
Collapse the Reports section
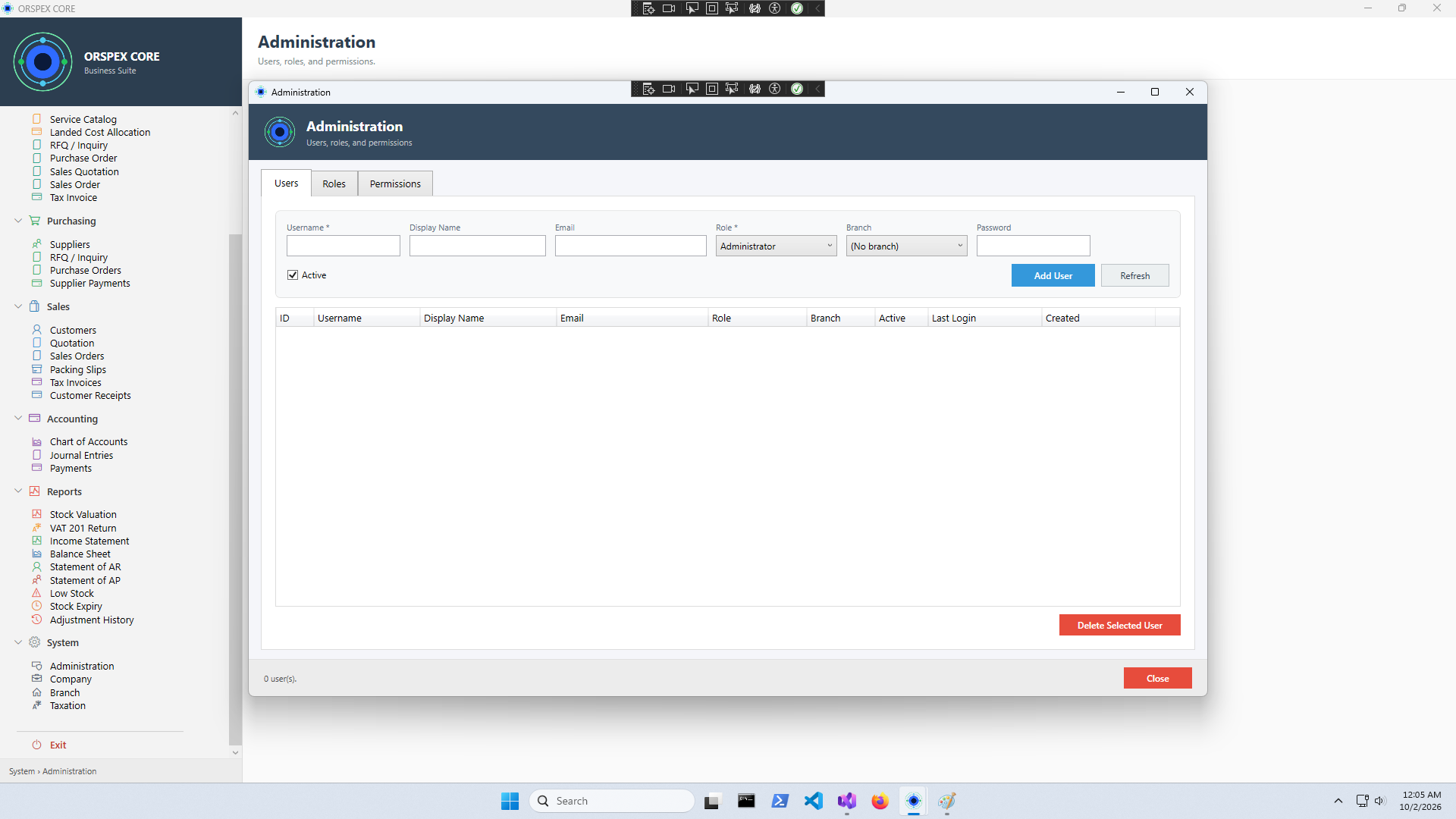pos(18,491)
